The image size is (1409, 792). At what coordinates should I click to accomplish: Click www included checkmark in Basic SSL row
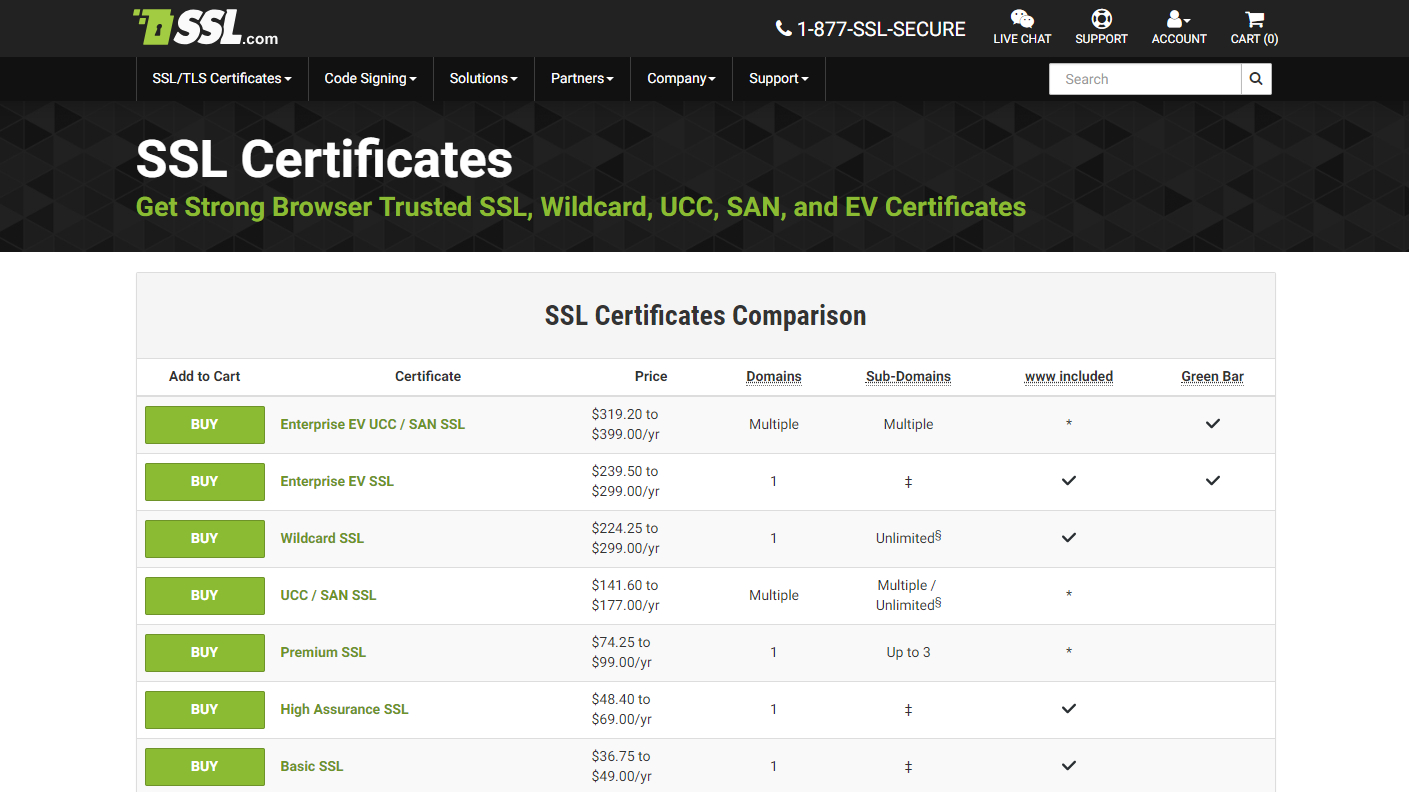pos(1069,766)
